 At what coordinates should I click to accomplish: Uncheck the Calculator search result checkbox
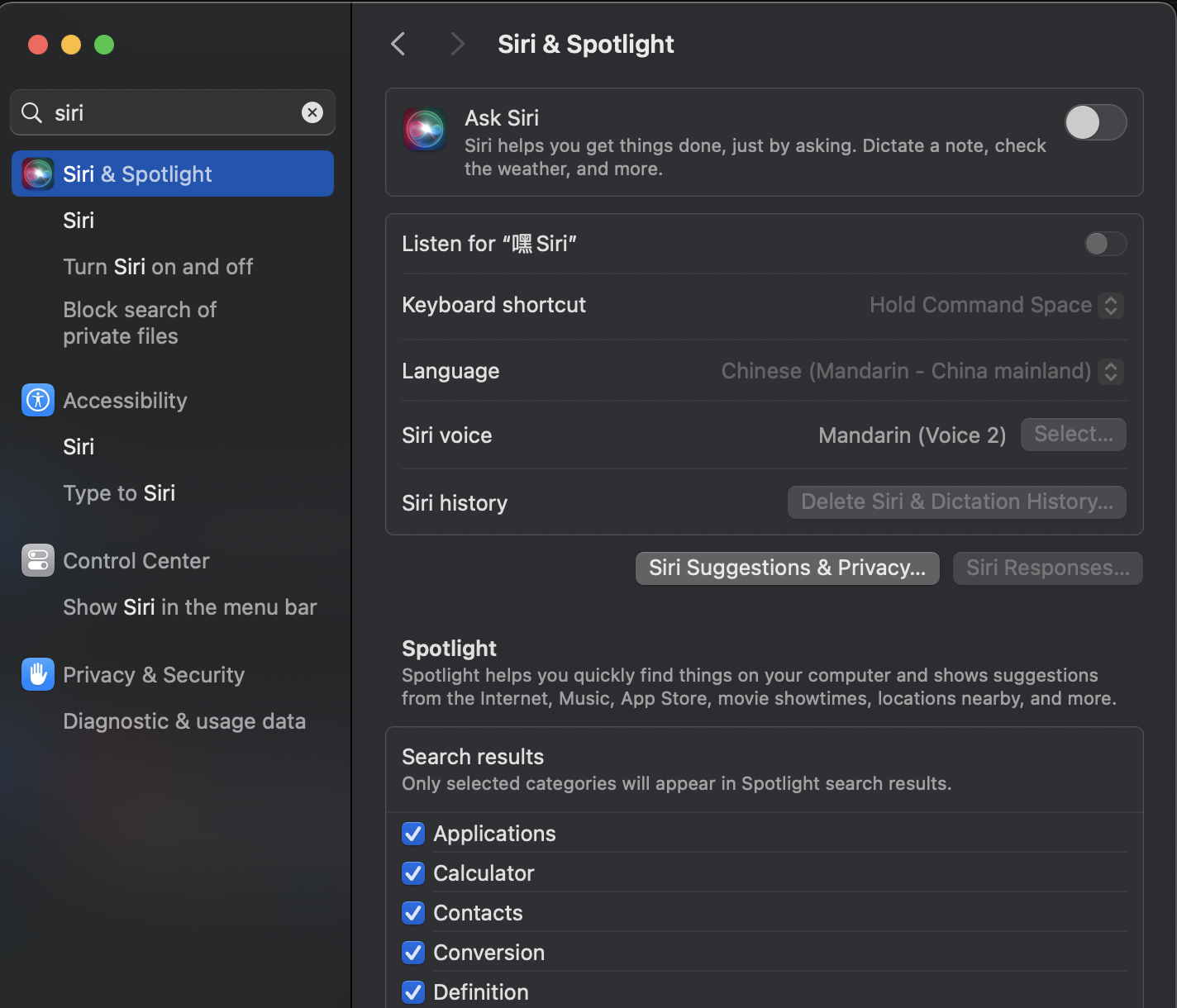(x=413, y=873)
